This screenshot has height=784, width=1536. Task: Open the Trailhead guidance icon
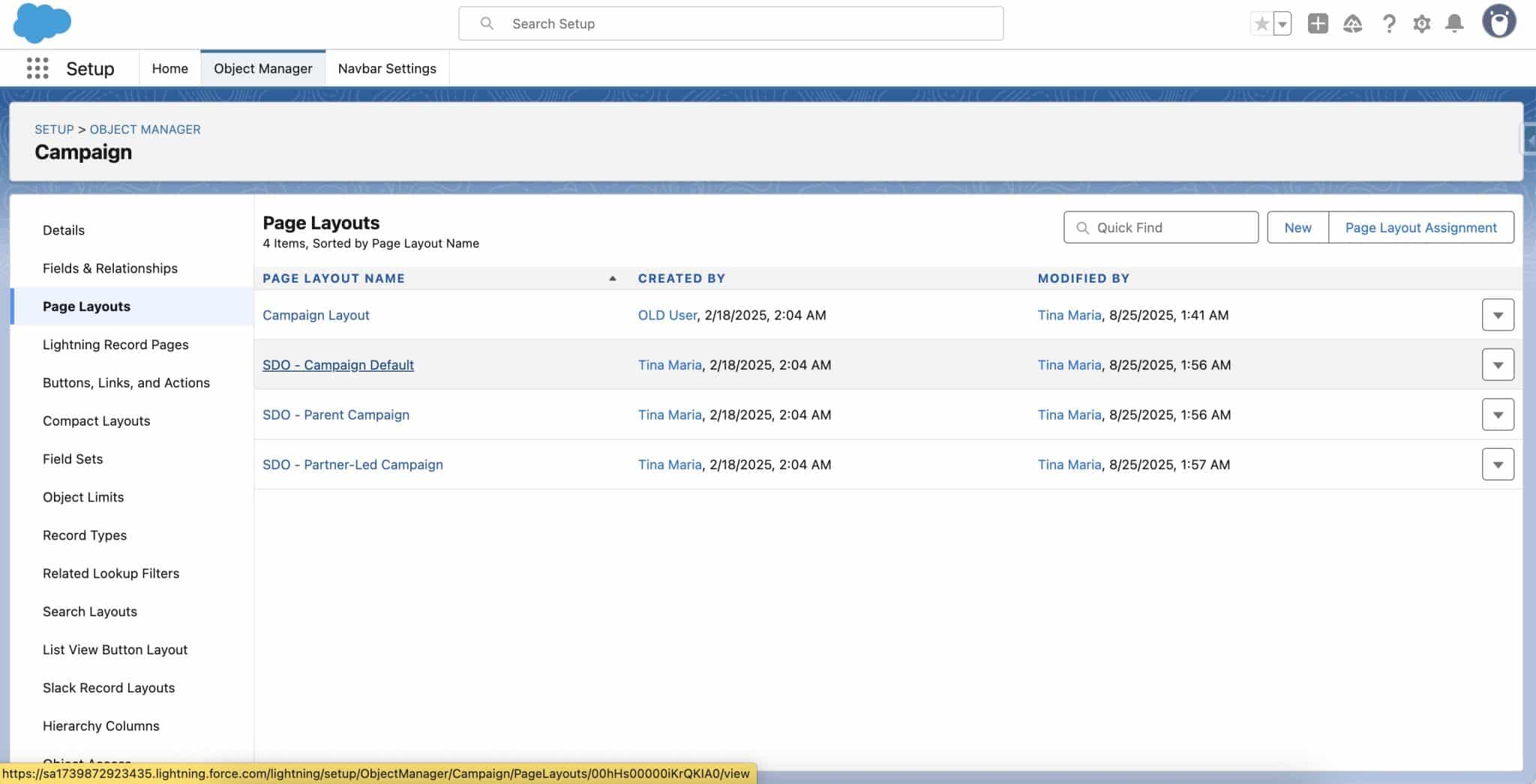pyautogui.click(x=1353, y=24)
